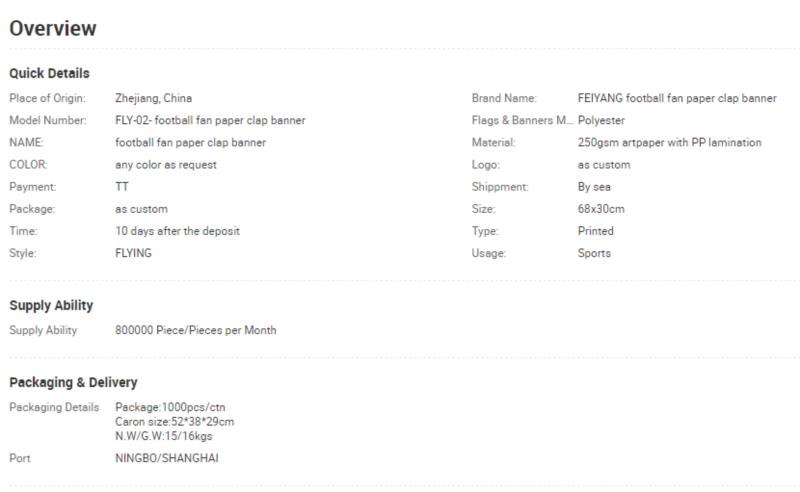This screenshot has width=800, height=492.
Task: Click the By sea shipment value
Action: coord(594,187)
